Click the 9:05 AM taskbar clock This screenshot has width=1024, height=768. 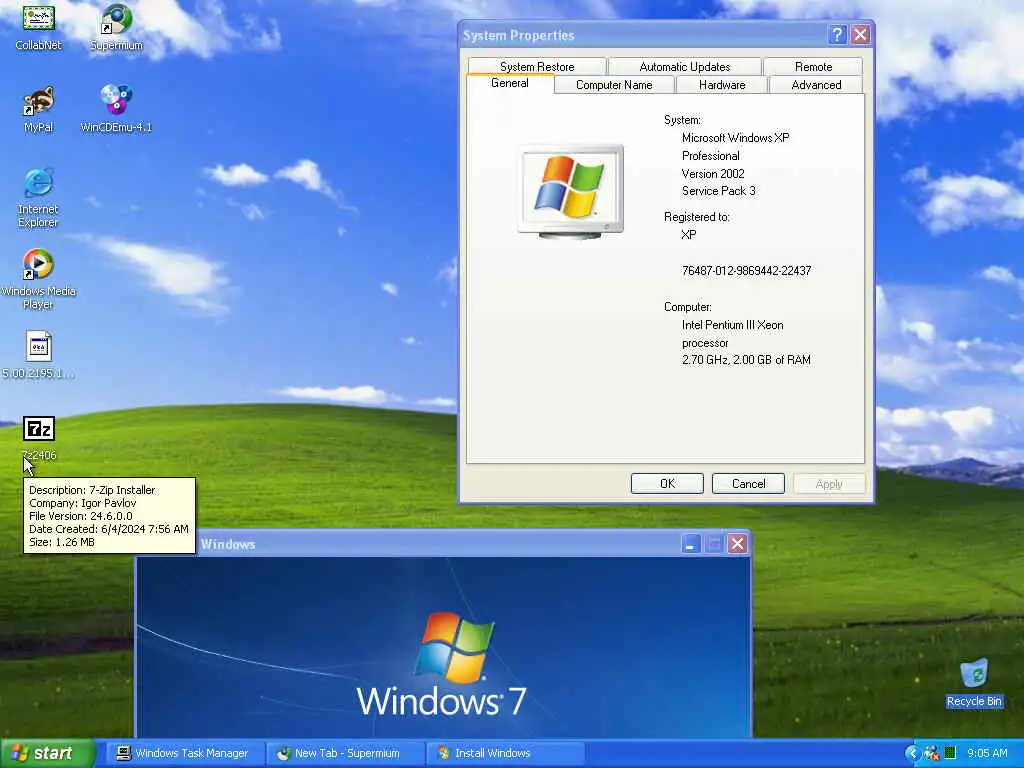(x=987, y=753)
